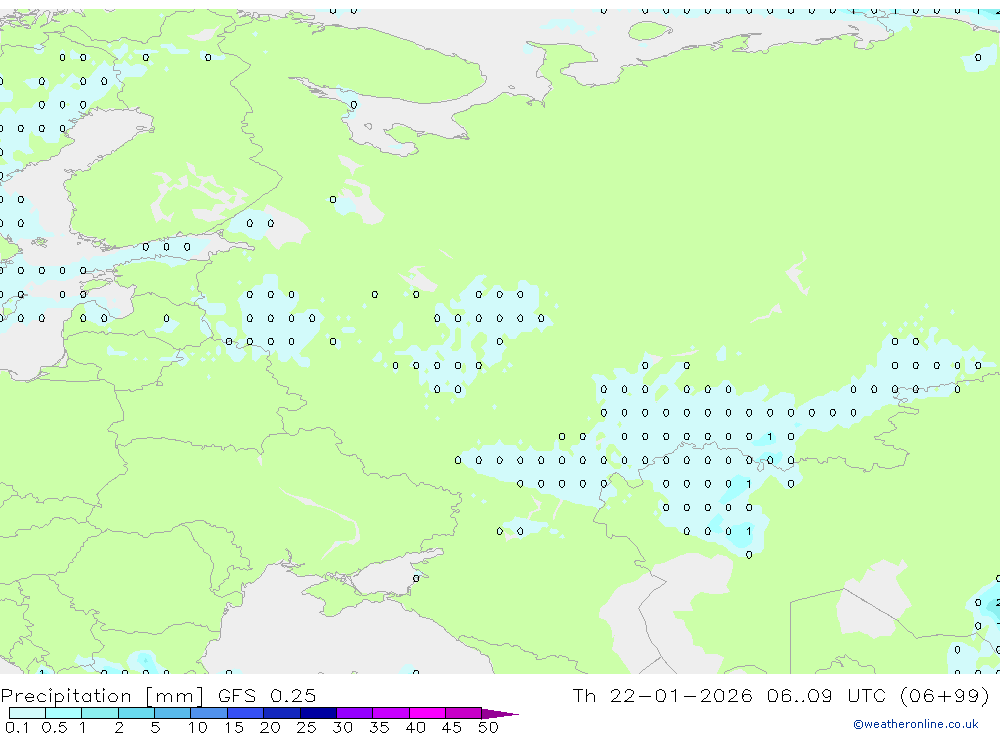The image size is (1000, 733).
Task: Click the '0.5' legend scale label
Action: pyautogui.click(x=55, y=727)
